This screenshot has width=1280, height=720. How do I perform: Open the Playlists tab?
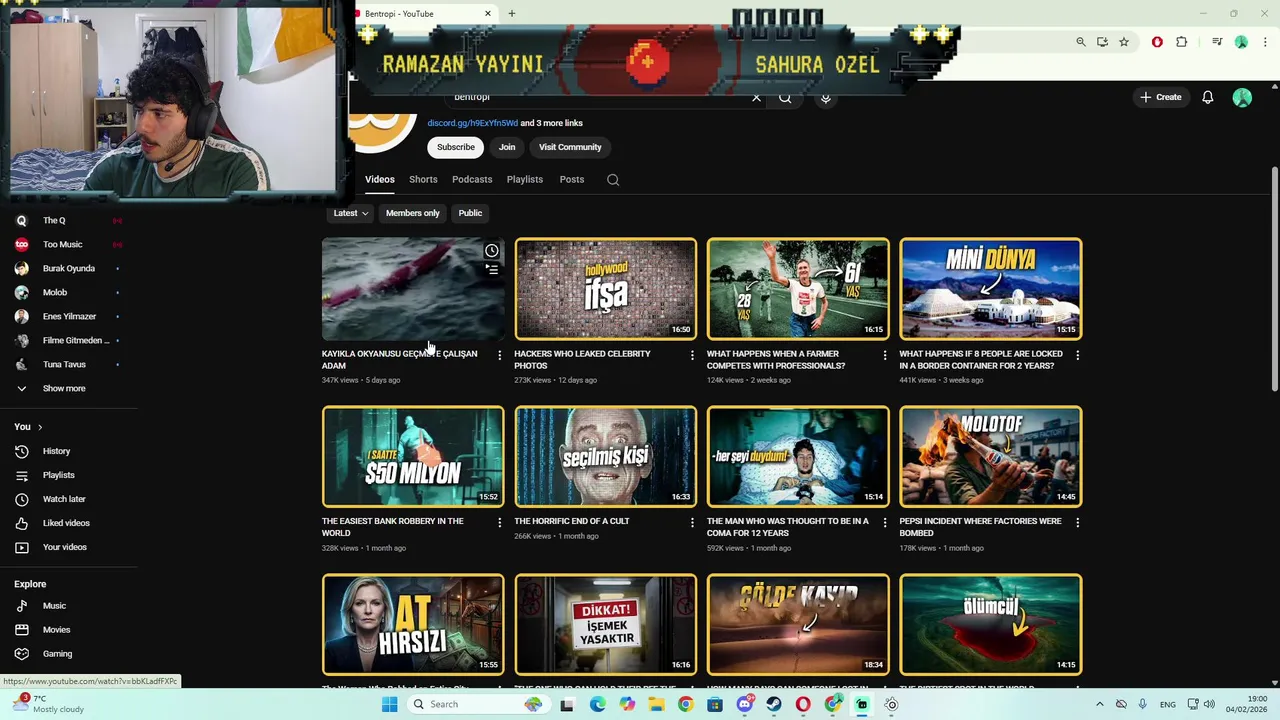click(x=524, y=180)
